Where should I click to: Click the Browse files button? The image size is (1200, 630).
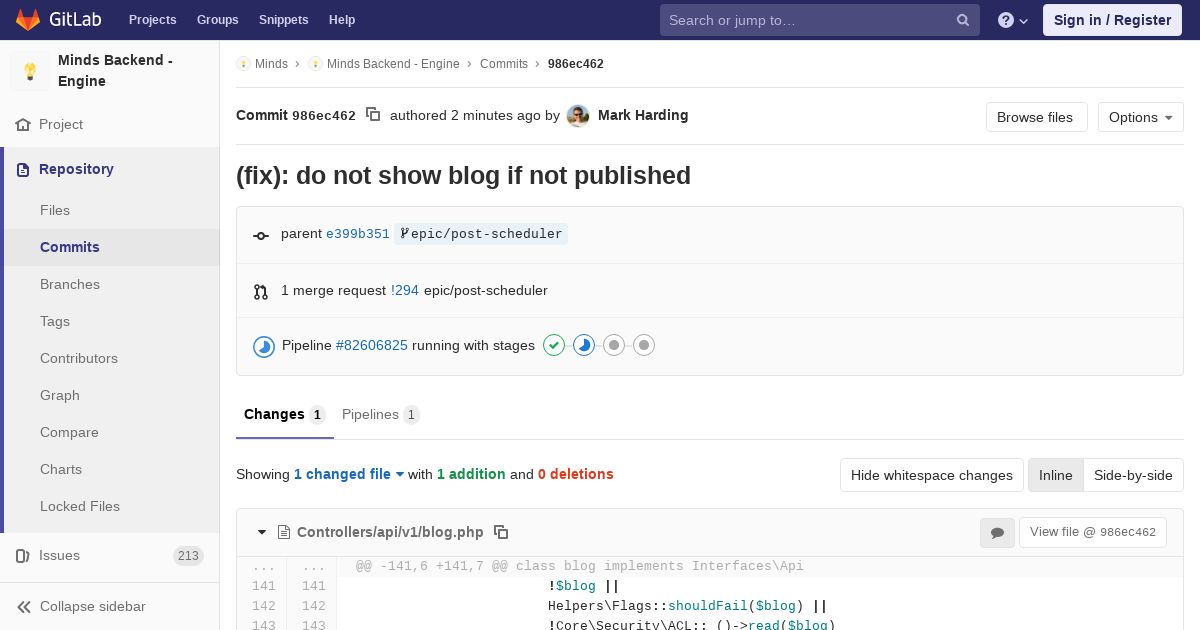[x=1035, y=117]
